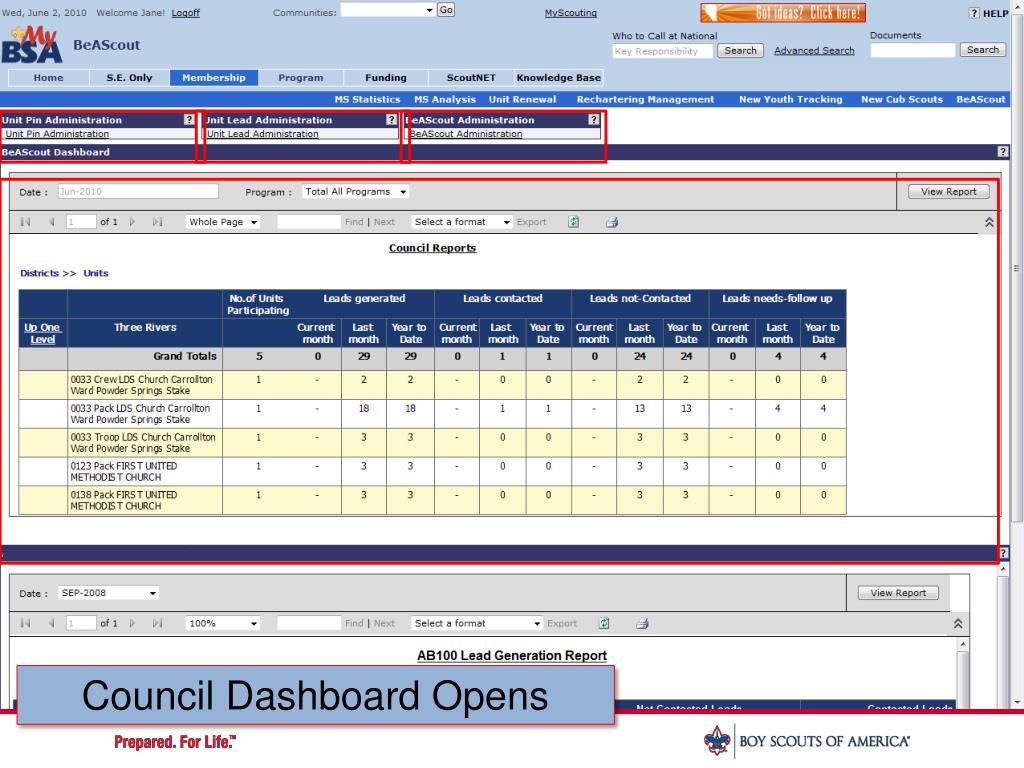This screenshot has height=768, width=1024.
Task: Open BeAScout Administration panel help icon
Action: 593,120
